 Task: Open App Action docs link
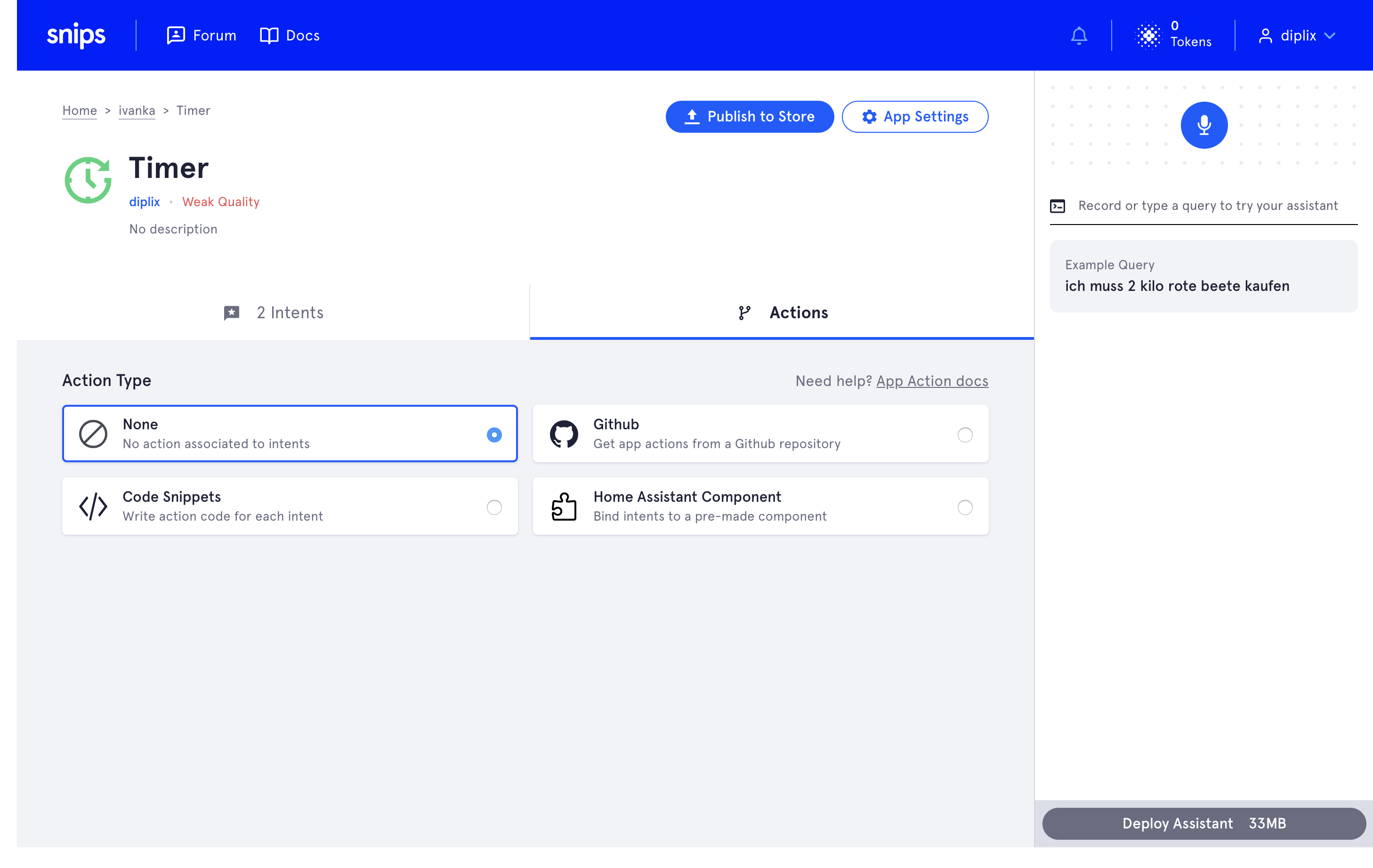pyautogui.click(x=932, y=381)
